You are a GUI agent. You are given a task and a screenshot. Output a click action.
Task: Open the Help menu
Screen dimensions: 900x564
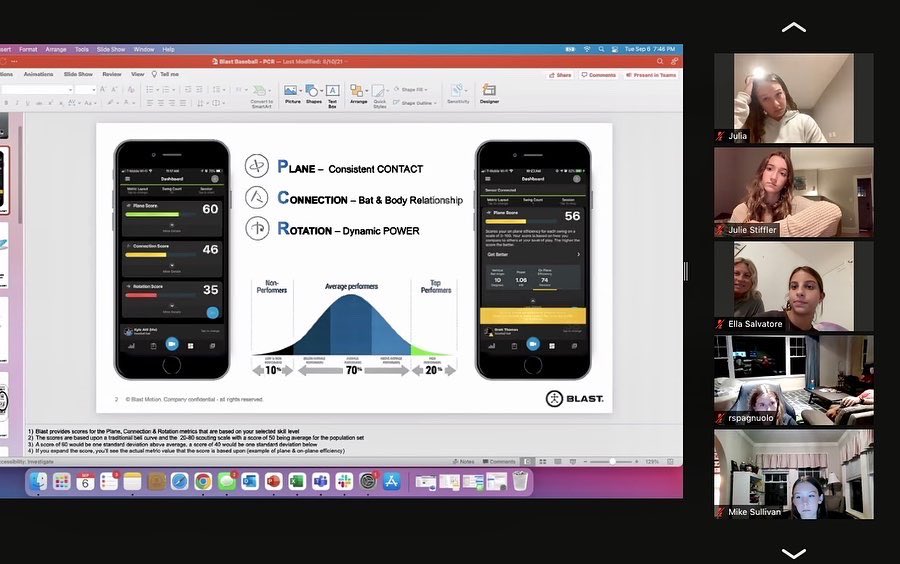[168, 49]
